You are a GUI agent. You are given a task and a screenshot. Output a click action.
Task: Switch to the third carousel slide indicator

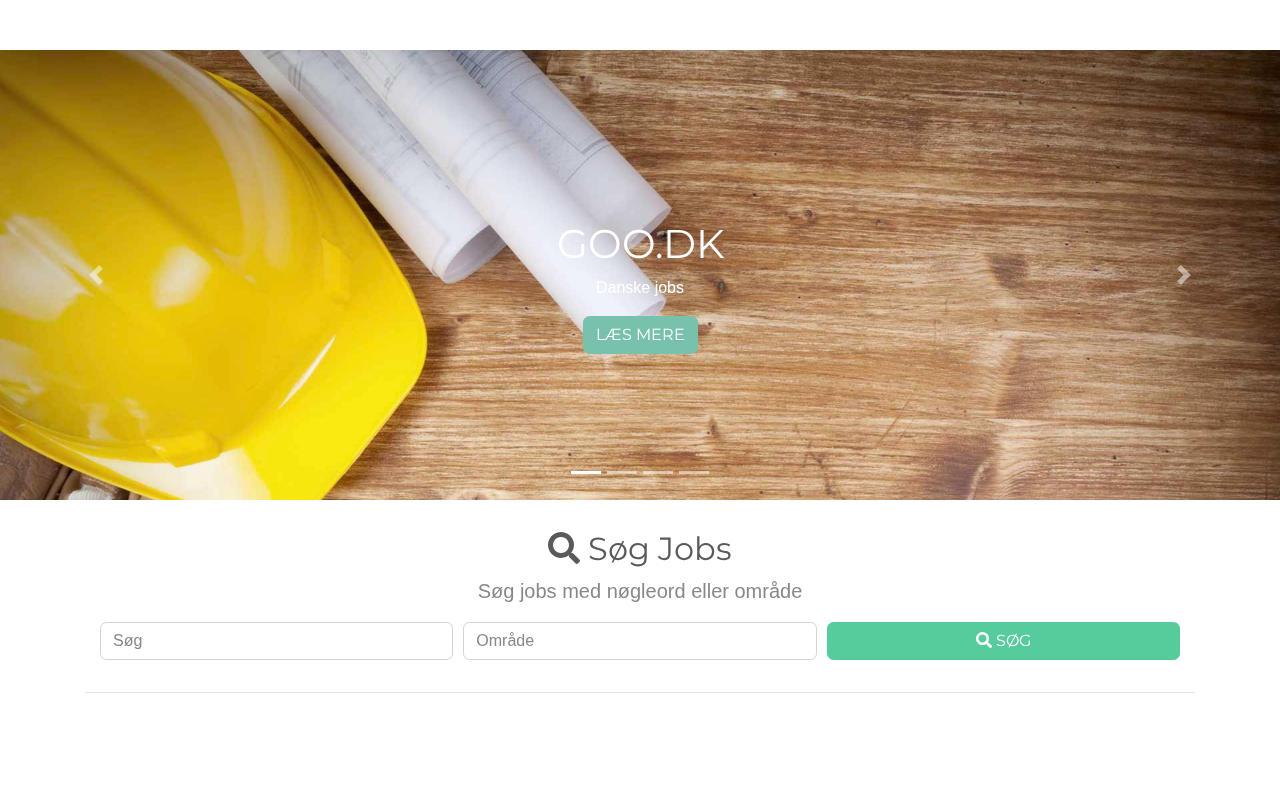[658, 472]
